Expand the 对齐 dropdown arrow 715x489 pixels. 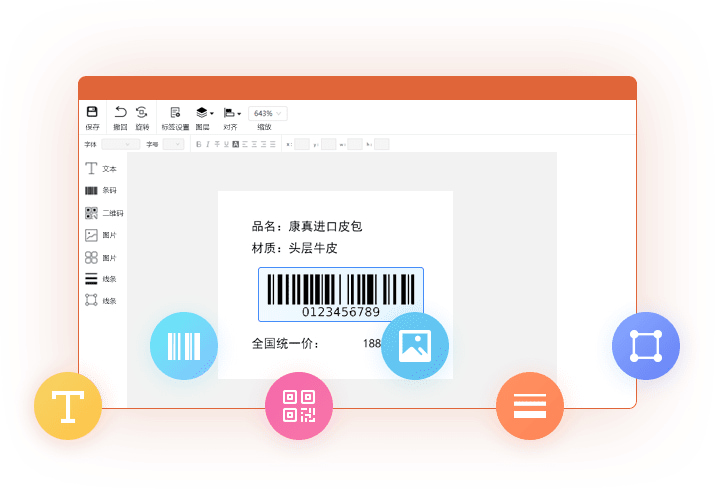pos(239,114)
